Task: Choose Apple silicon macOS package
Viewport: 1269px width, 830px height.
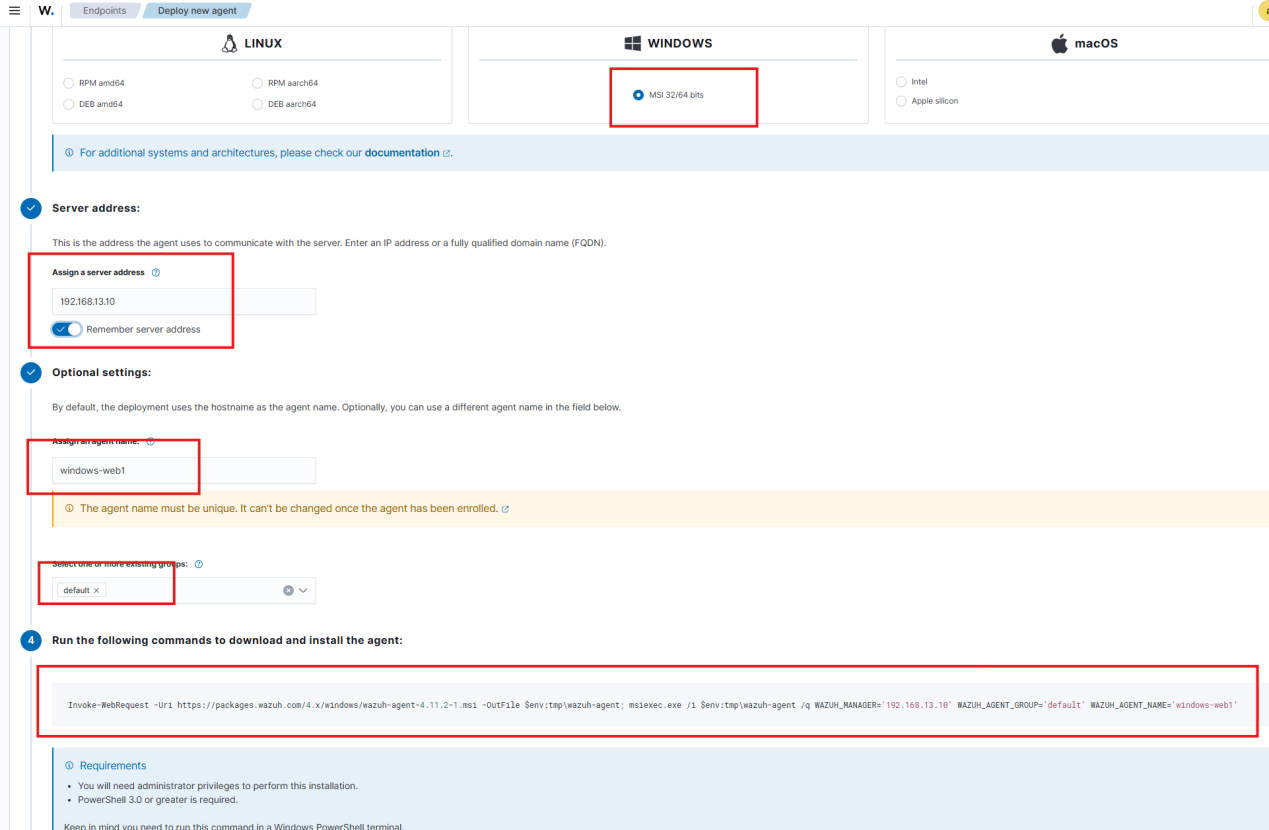Action: click(902, 101)
